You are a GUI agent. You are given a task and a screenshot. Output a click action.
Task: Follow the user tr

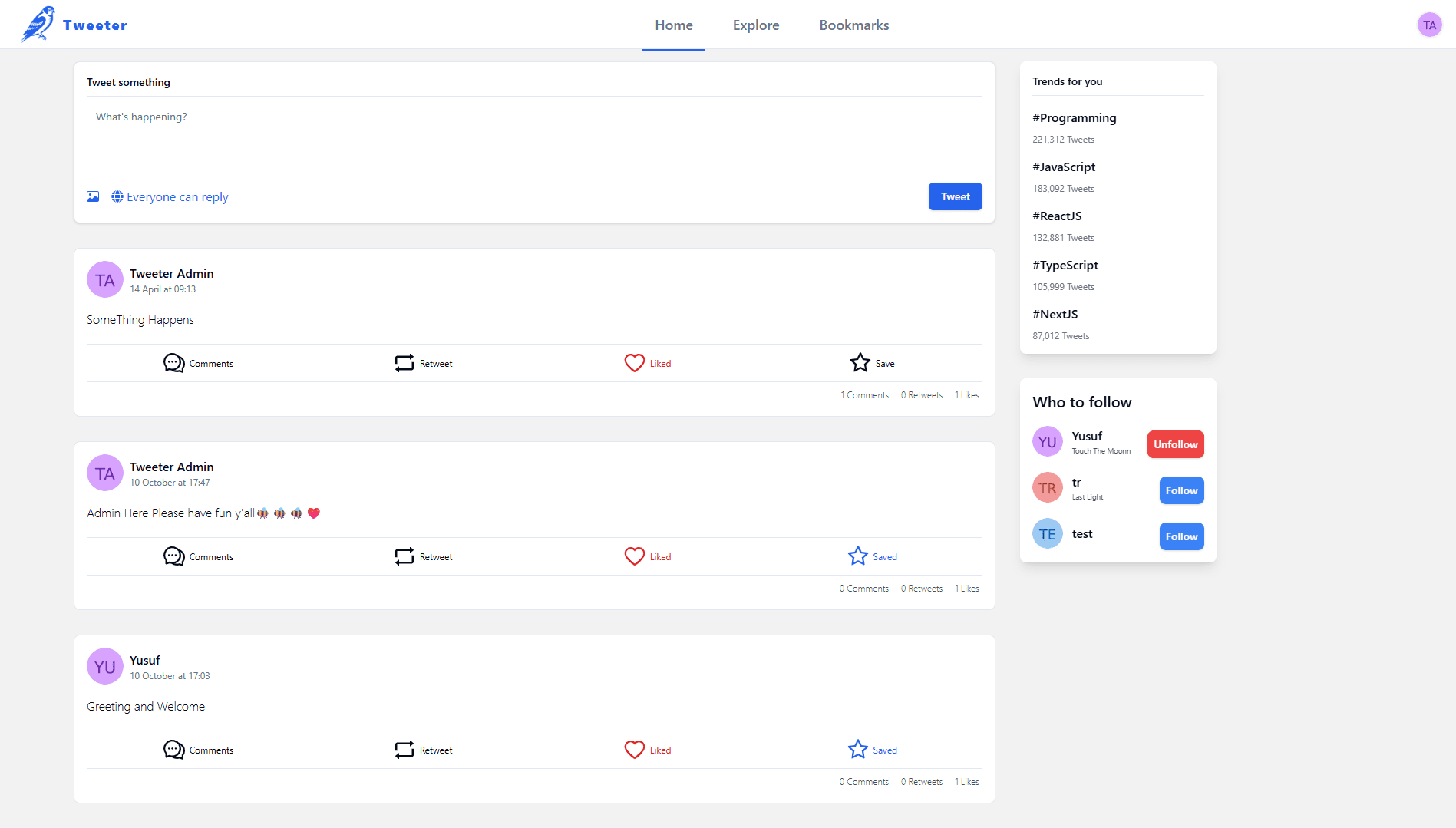(x=1181, y=490)
